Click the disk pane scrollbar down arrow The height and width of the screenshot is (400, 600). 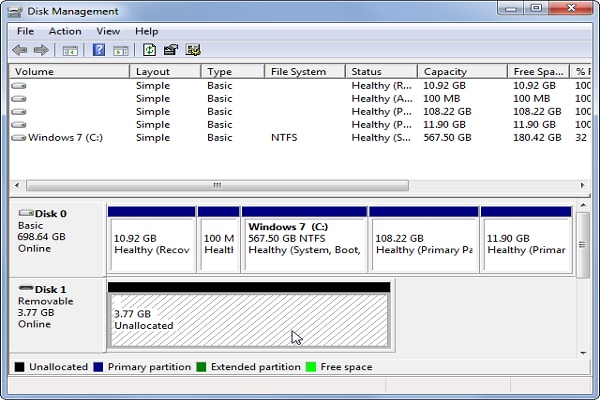click(583, 353)
